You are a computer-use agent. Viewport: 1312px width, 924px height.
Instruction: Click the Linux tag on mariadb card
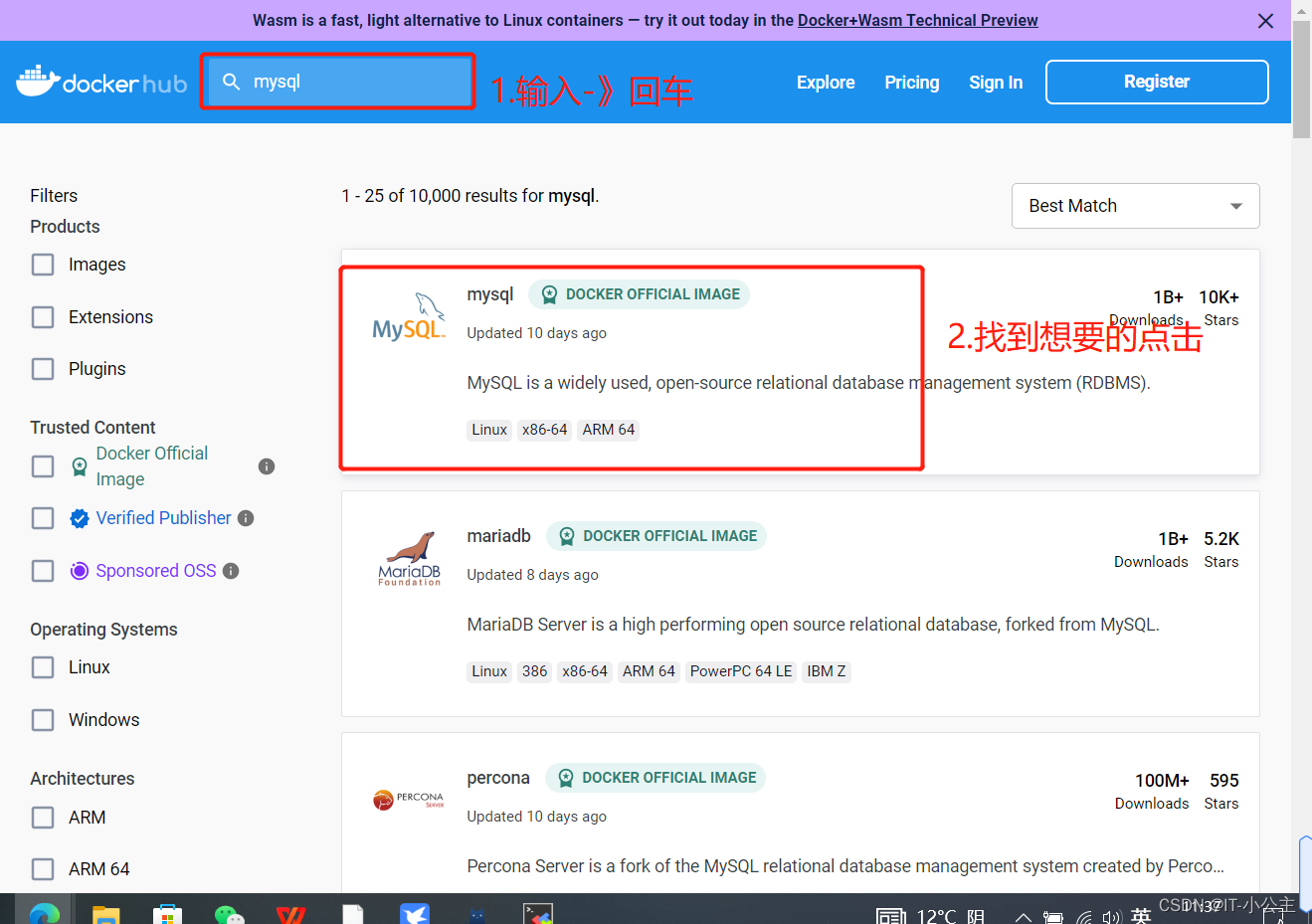pyautogui.click(x=489, y=671)
